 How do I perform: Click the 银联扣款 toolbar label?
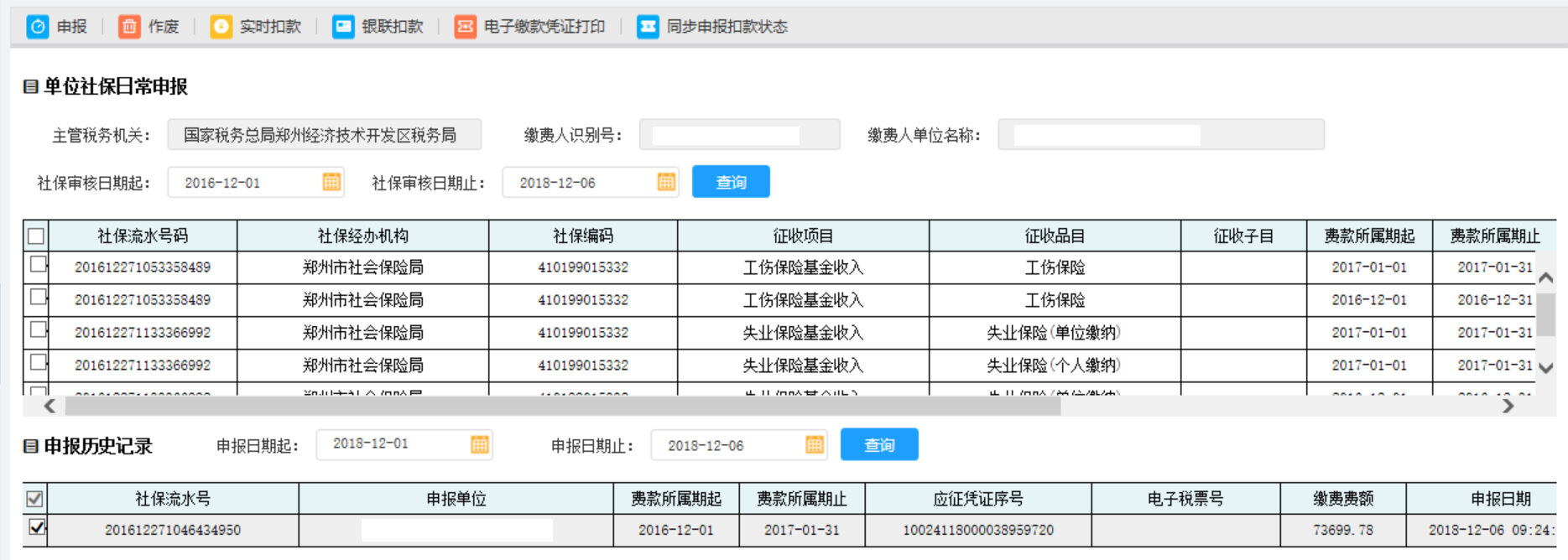pos(393,27)
